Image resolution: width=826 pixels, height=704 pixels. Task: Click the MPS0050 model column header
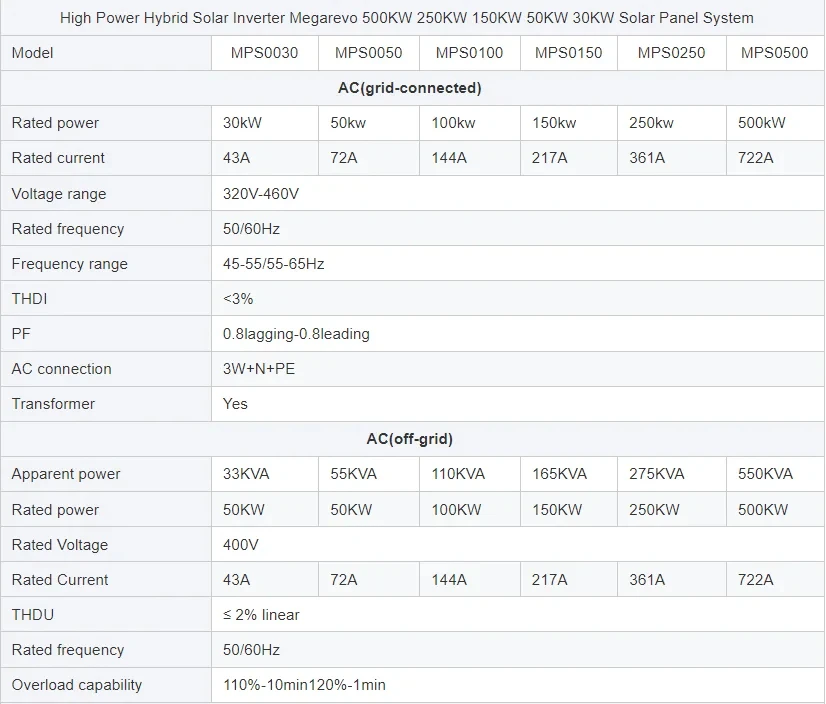coord(366,53)
